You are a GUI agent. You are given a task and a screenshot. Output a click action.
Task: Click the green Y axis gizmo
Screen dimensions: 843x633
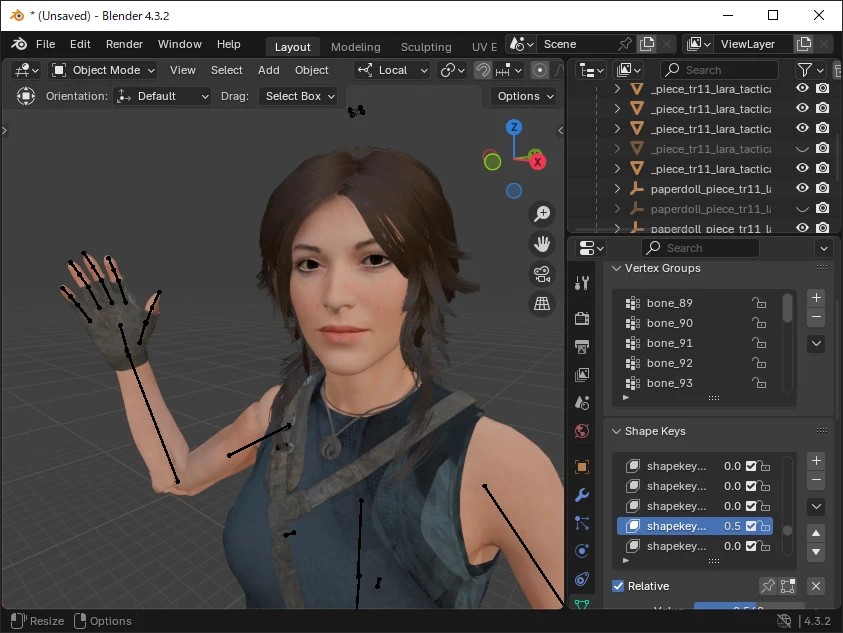pyautogui.click(x=492, y=161)
